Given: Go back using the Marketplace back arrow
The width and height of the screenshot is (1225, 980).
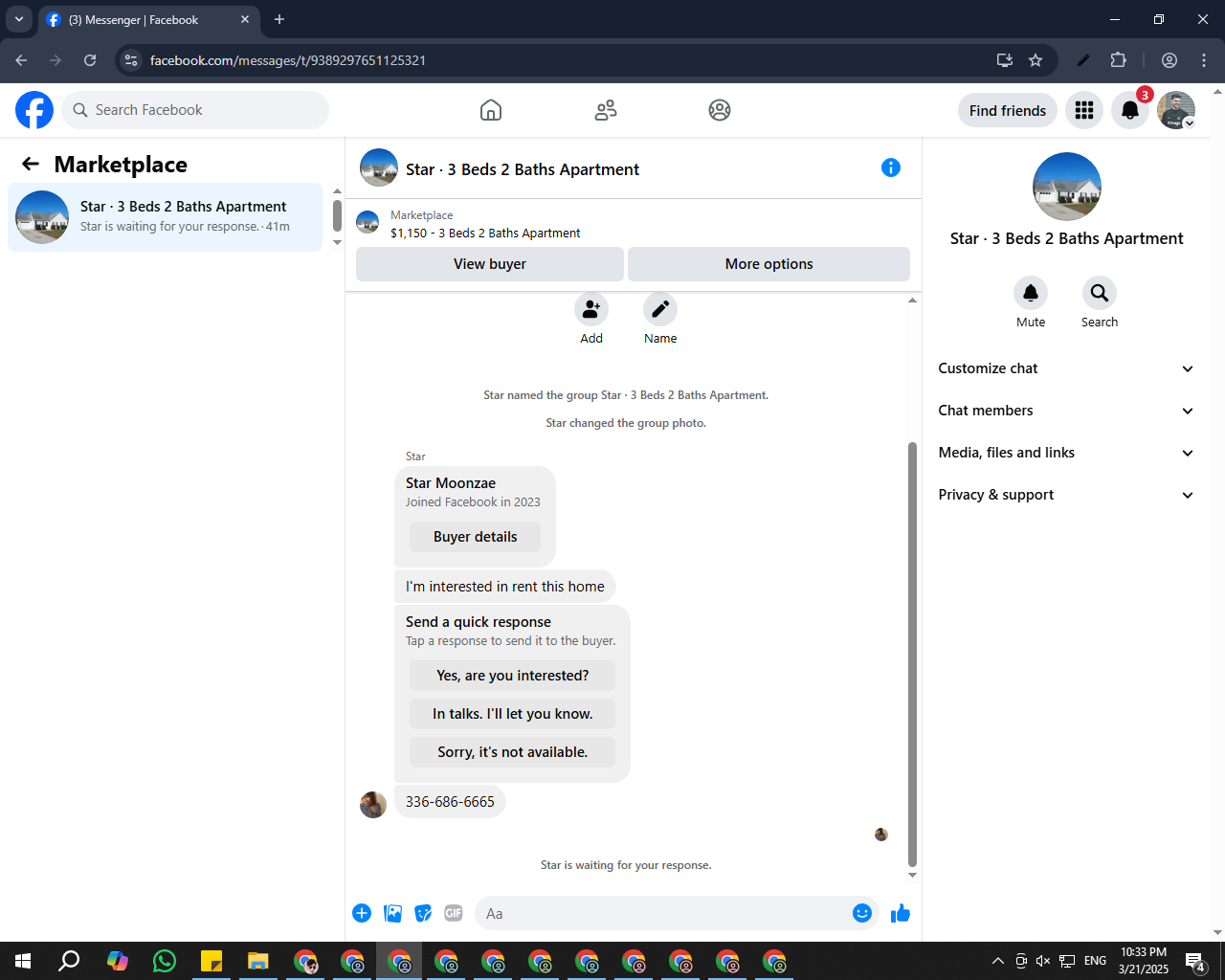Looking at the screenshot, I should [31, 165].
